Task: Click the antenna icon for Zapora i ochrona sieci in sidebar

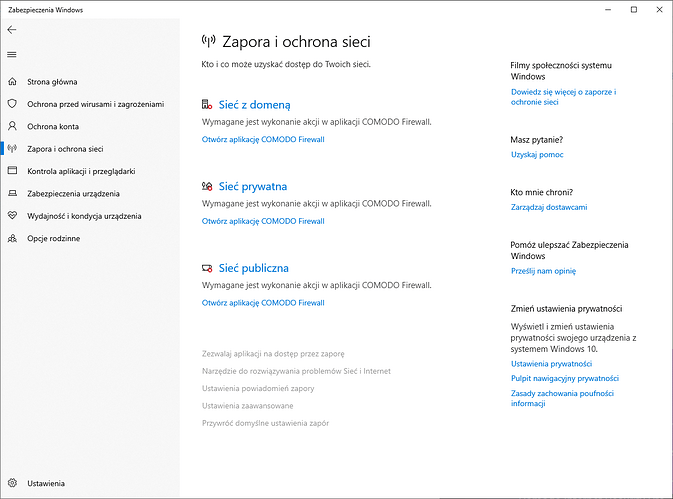Action: pyautogui.click(x=12, y=148)
